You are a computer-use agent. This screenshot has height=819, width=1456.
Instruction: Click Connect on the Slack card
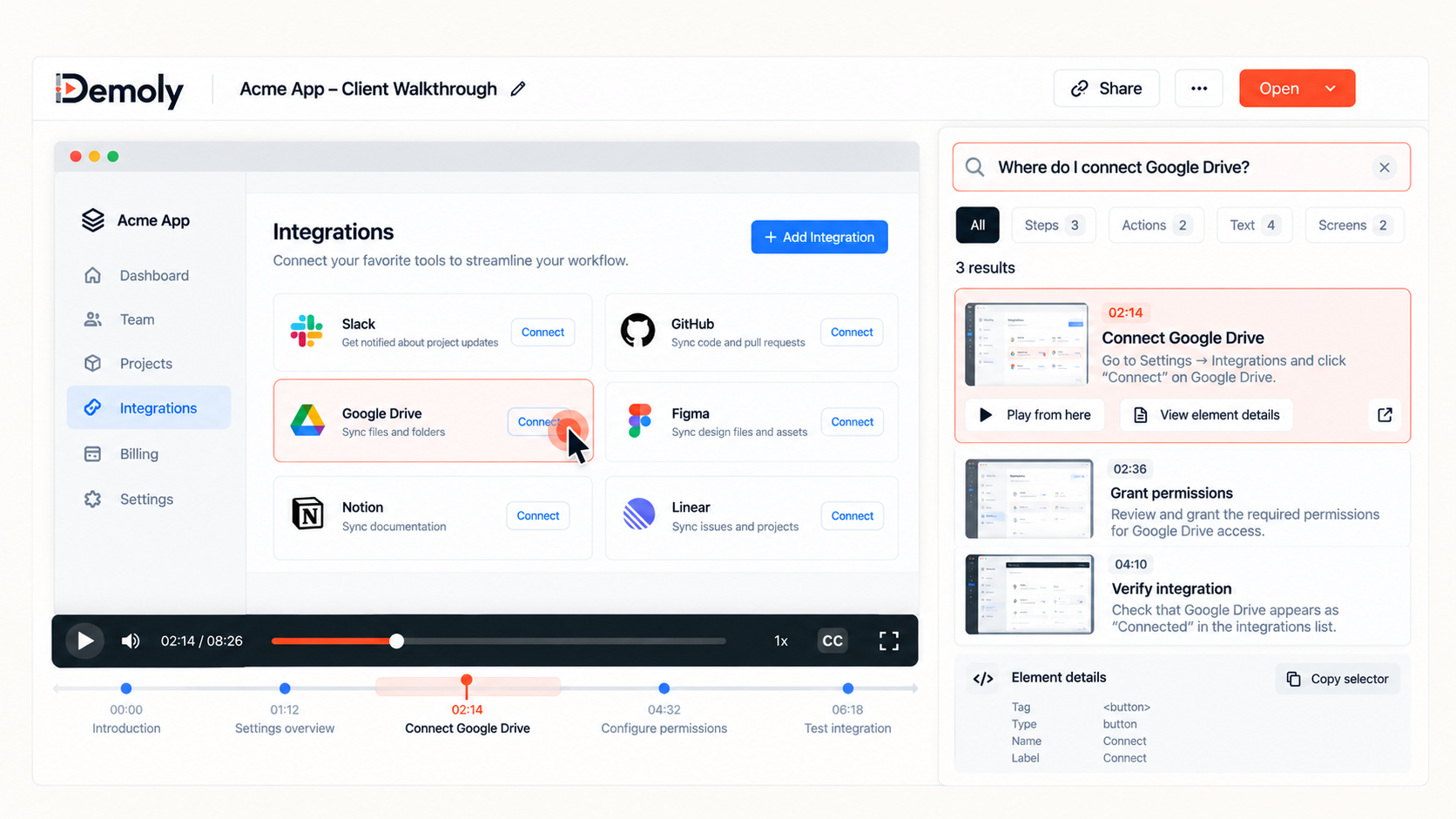point(543,332)
